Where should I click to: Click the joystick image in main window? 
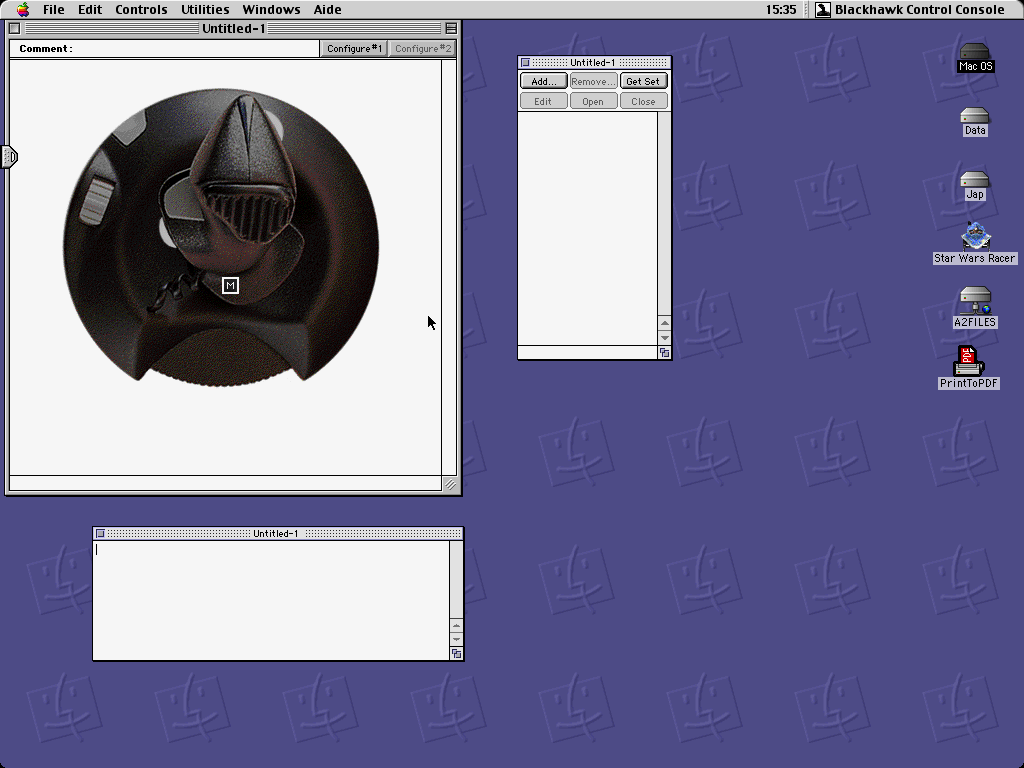(x=221, y=236)
